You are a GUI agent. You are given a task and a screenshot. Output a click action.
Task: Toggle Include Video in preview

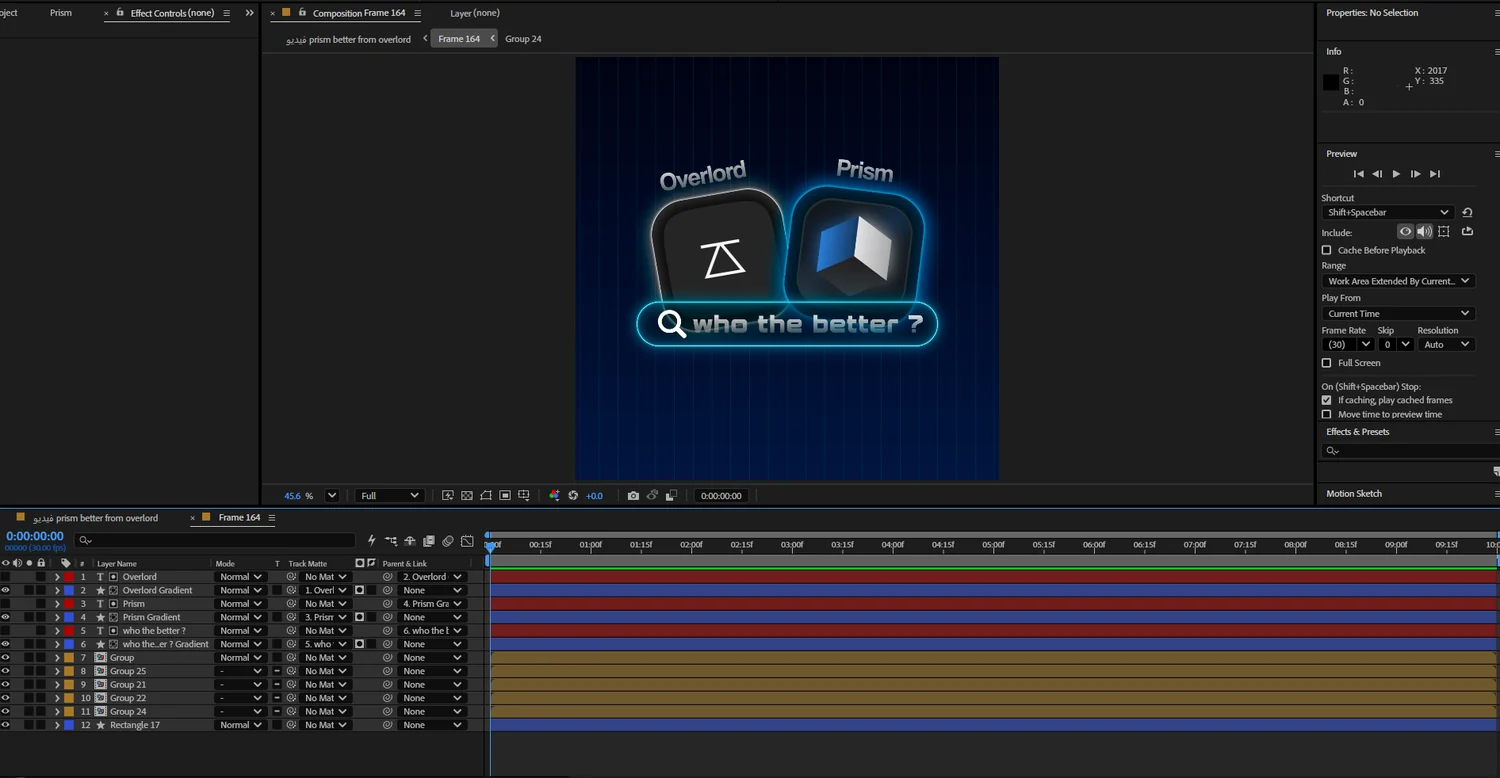[x=1405, y=232]
